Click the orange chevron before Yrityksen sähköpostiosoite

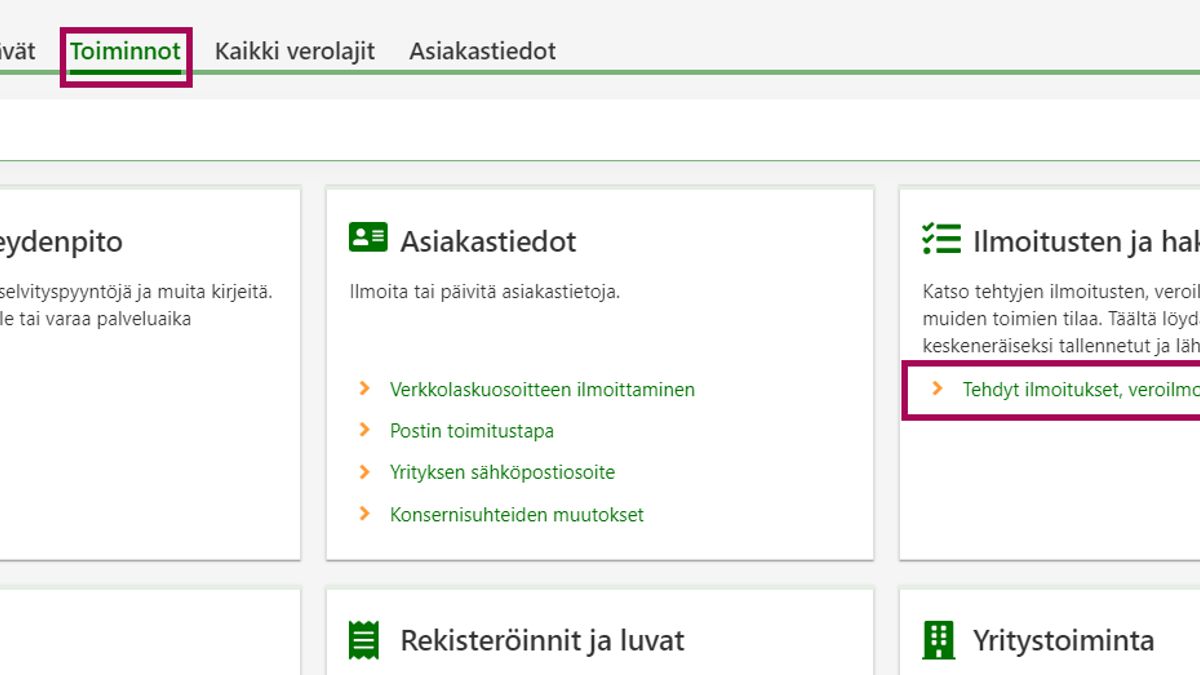pyautogui.click(x=365, y=472)
